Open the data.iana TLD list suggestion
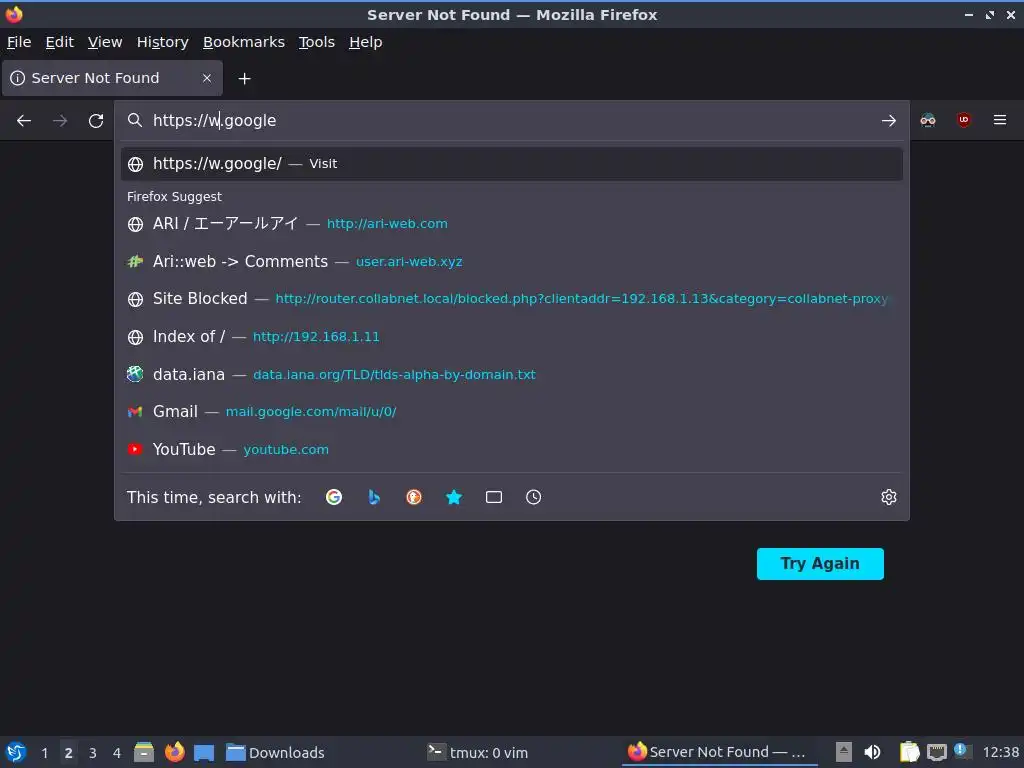This screenshot has width=1024, height=768. [x=511, y=375]
